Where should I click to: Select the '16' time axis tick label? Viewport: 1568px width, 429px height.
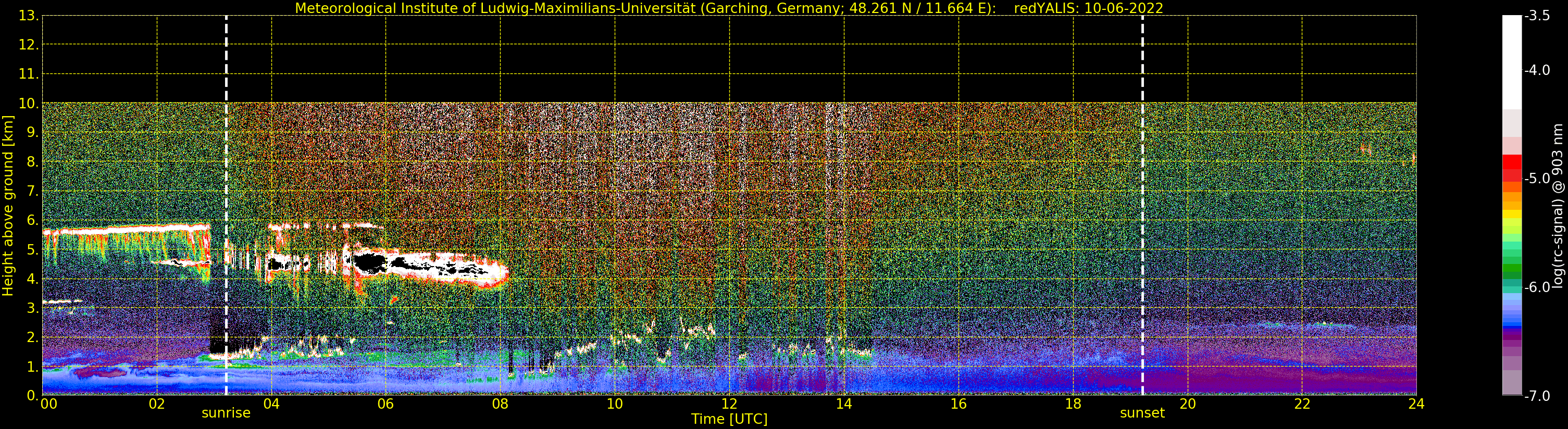pos(959,403)
